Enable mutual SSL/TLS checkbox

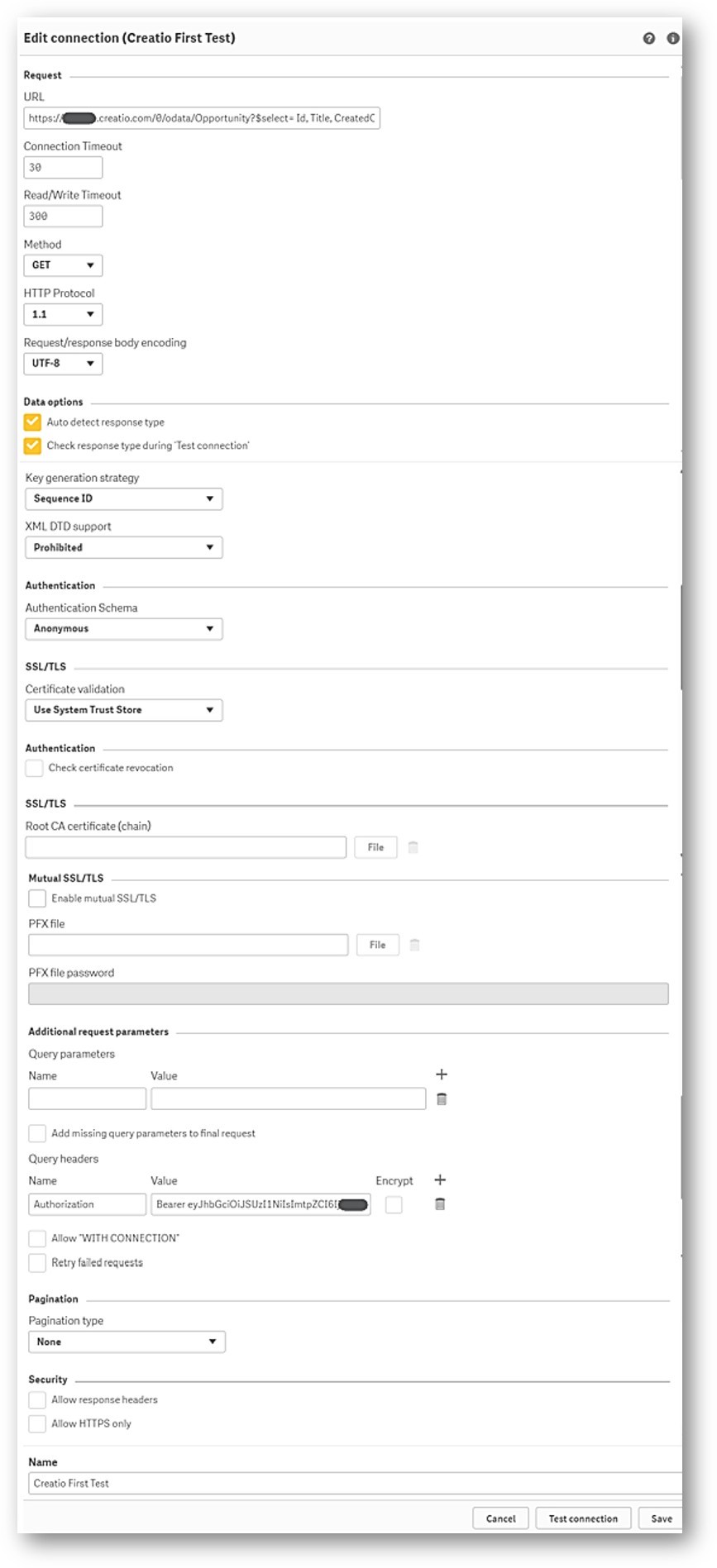(37, 898)
